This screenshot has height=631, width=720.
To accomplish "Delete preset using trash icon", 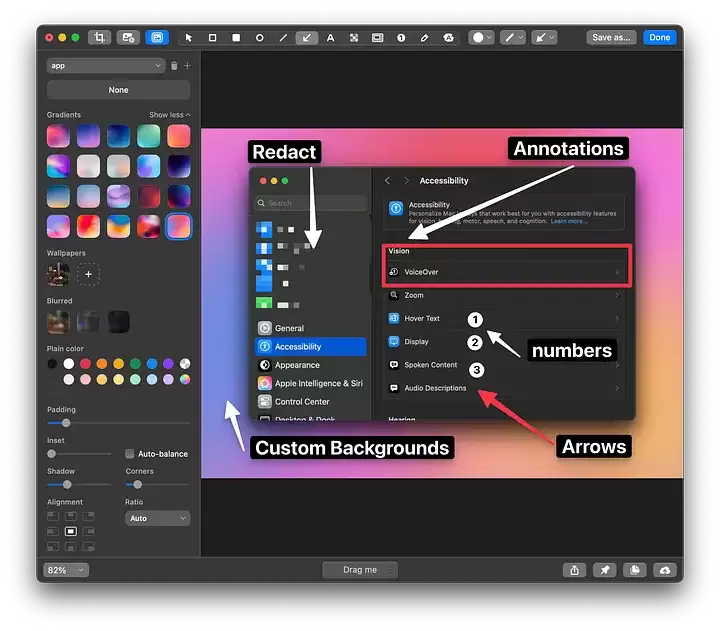I will (x=174, y=66).
